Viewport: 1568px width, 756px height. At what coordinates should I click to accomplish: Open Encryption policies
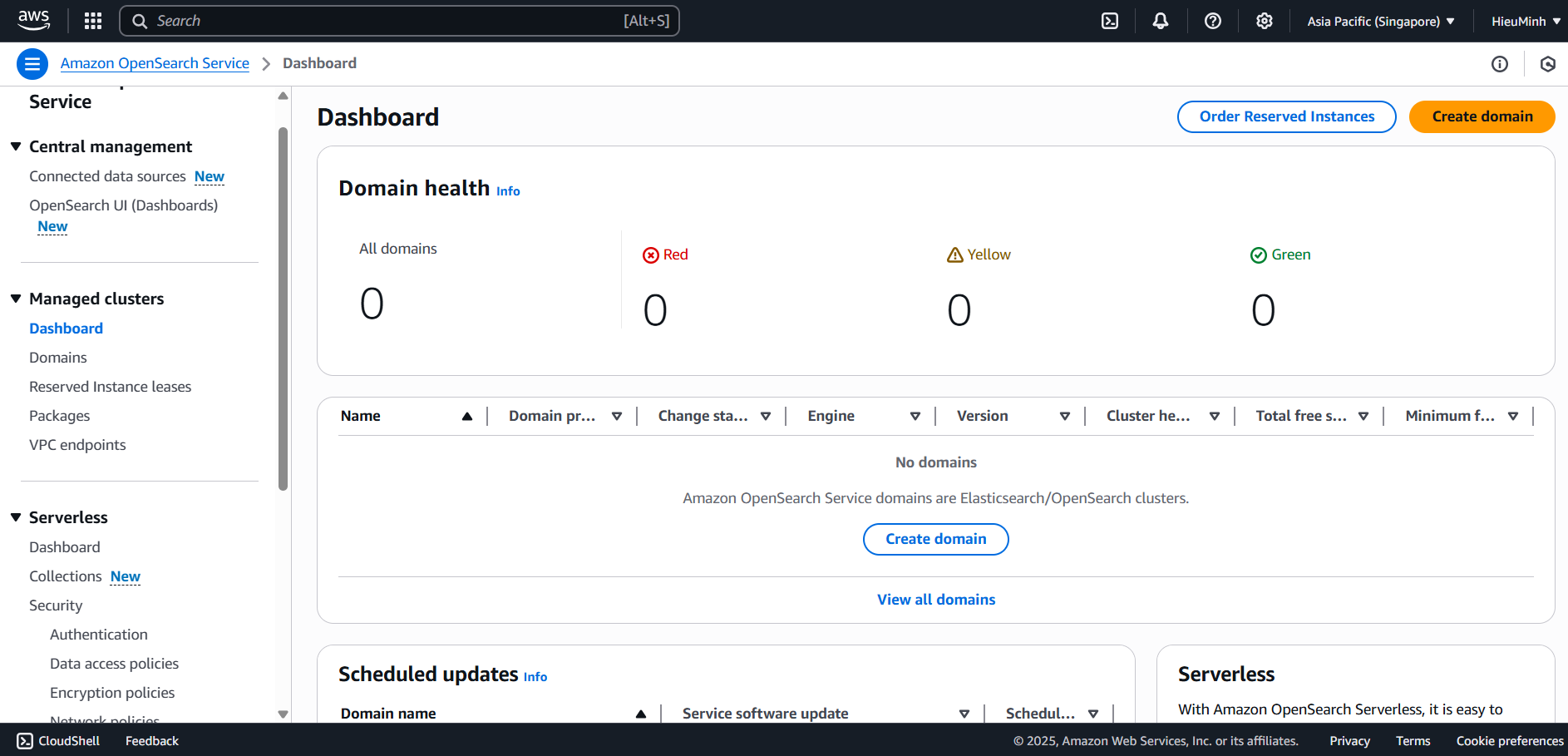112,693
